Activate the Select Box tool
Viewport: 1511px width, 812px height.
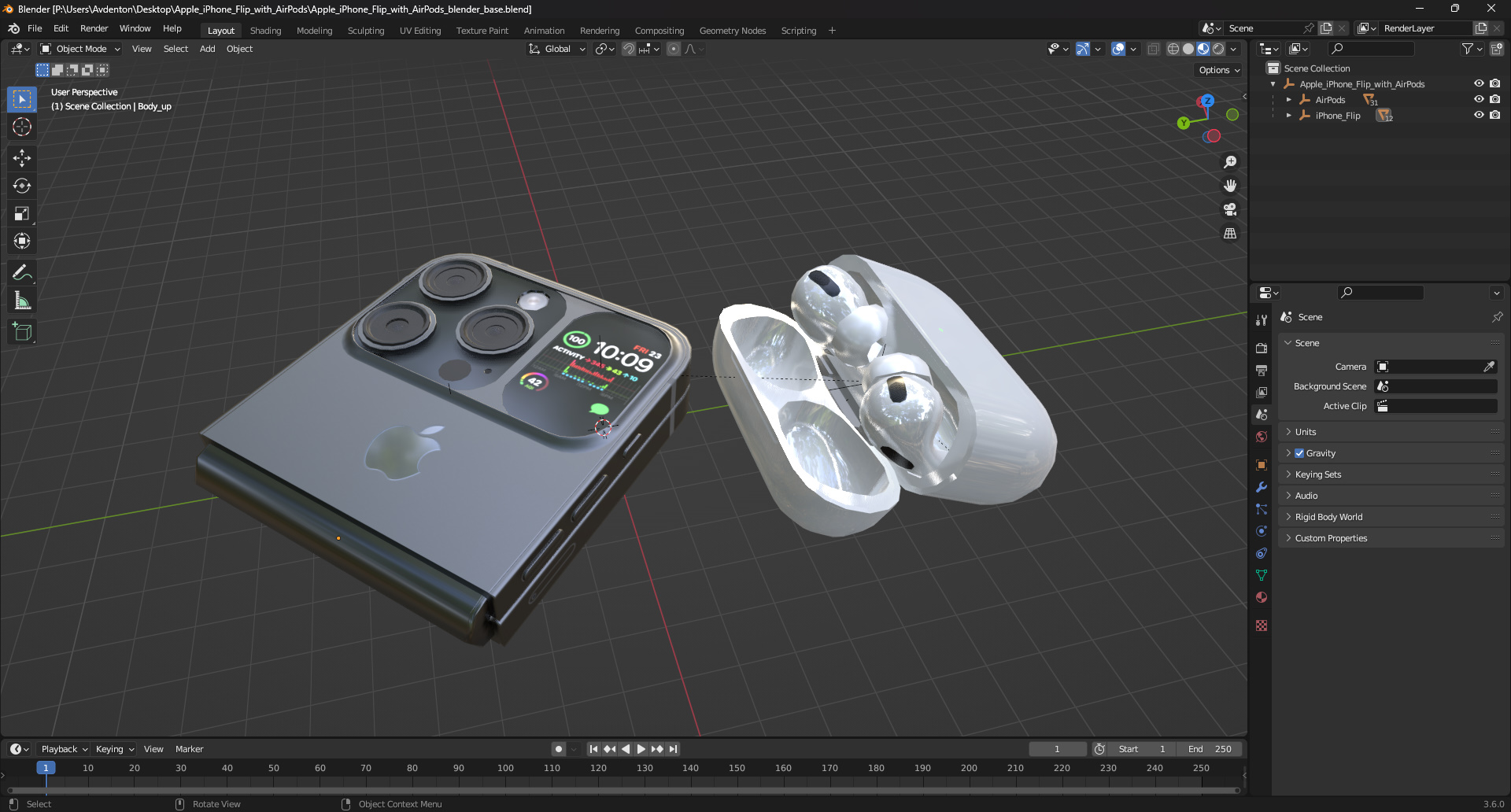[x=22, y=99]
